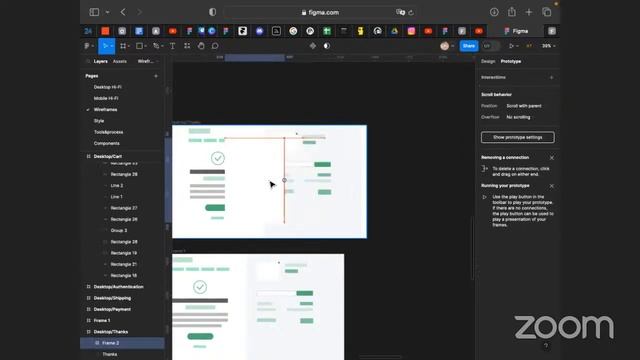Click the Safari sidebar toggle icon
The image size is (640, 360).
pos(94,12)
